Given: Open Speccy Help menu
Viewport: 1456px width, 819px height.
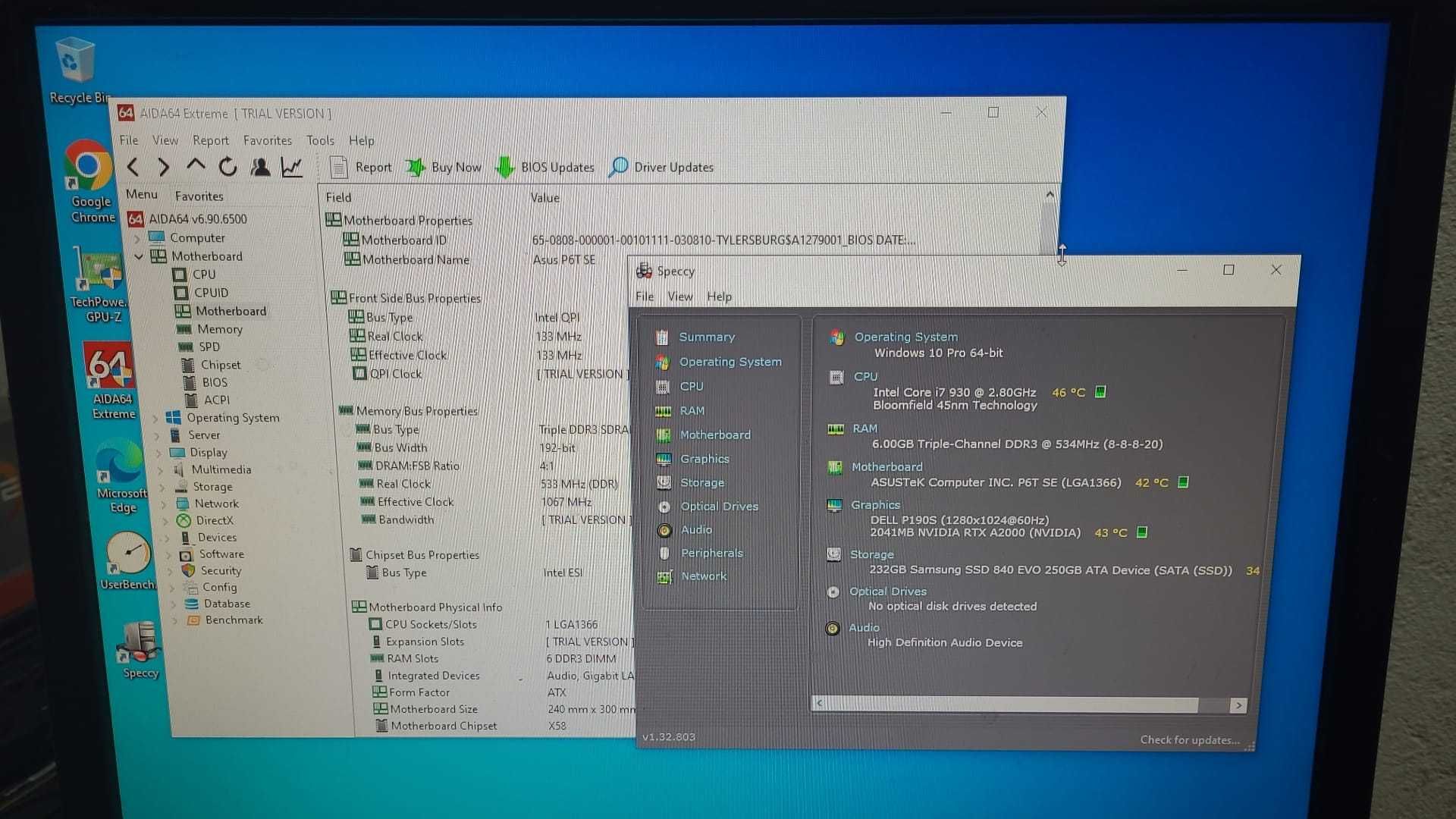Looking at the screenshot, I should (x=719, y=297).
